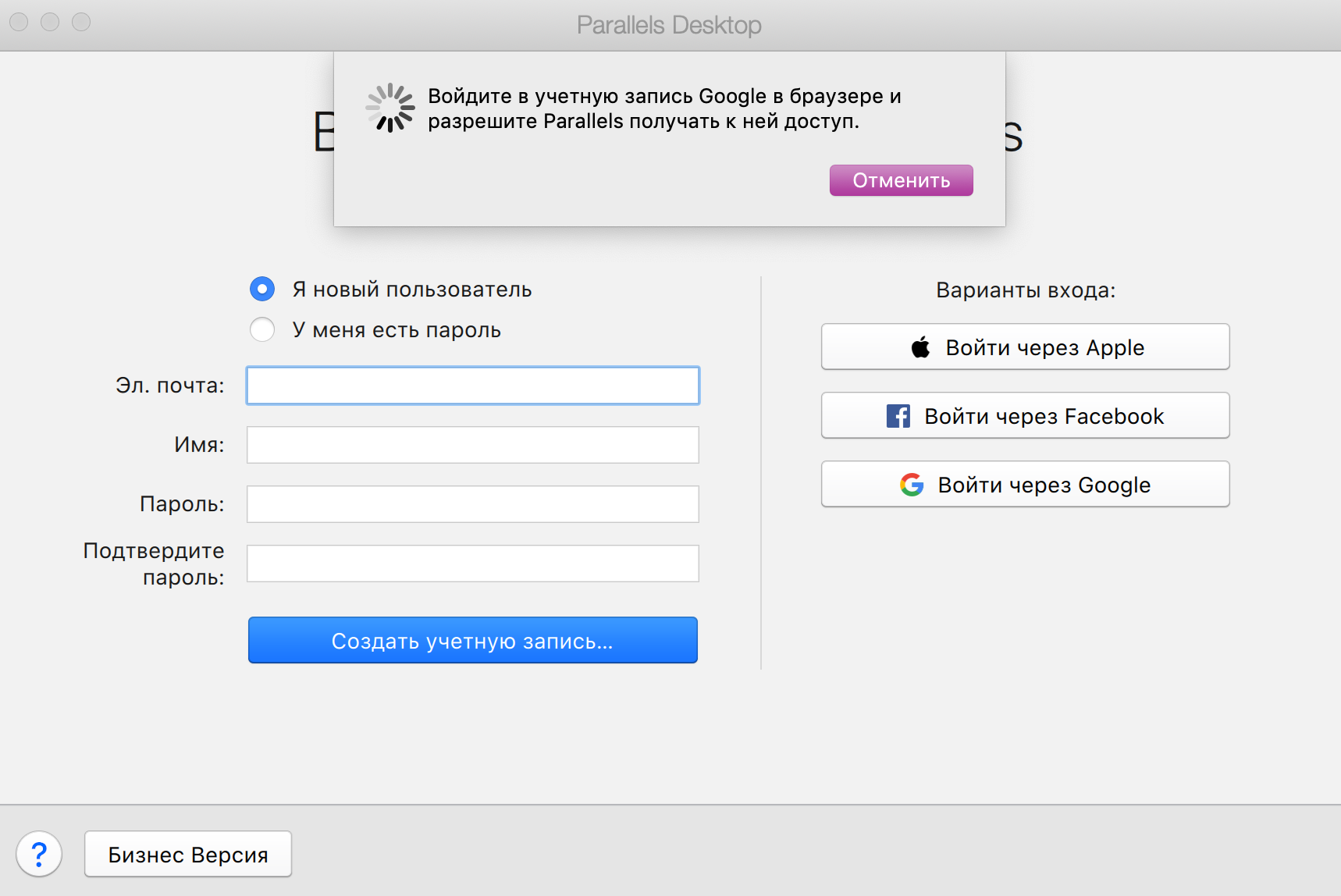Click 'Создать учетную запись…' button
This screenshot has width=1341, height=896.
473,640
